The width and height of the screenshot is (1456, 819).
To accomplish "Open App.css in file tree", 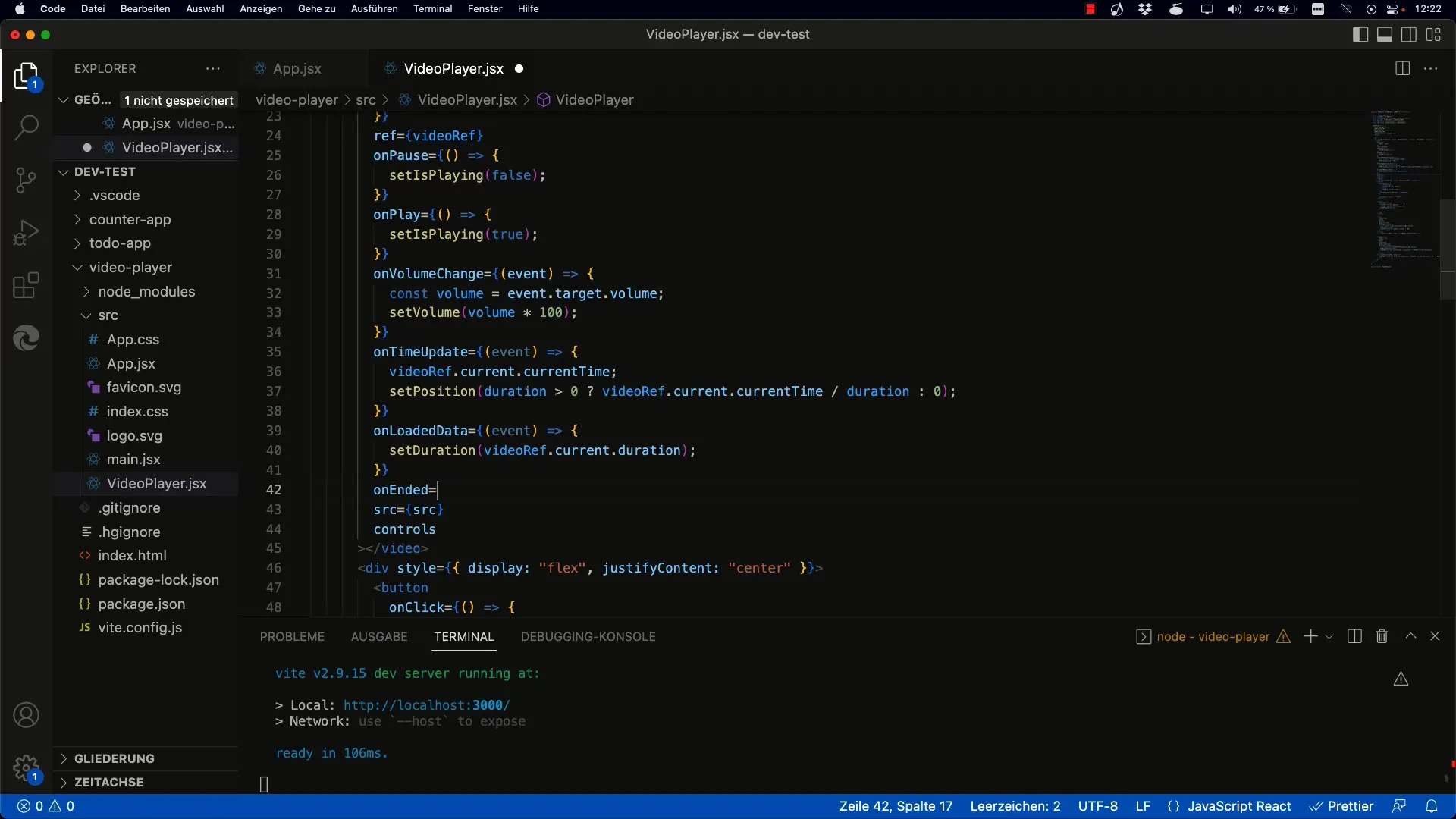I will pos(133,339).
